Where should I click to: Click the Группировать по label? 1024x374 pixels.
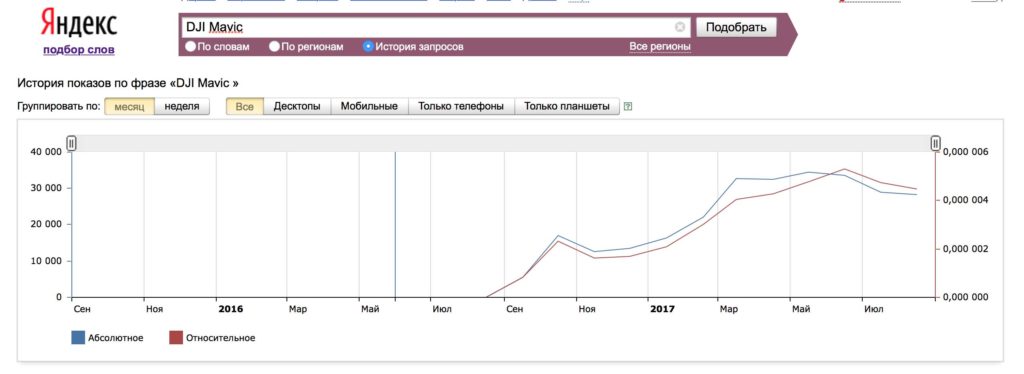click(59, 106)
